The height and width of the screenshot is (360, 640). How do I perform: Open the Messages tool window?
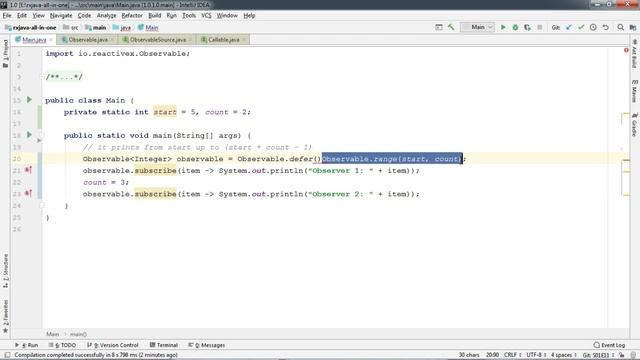coord(206,345)
